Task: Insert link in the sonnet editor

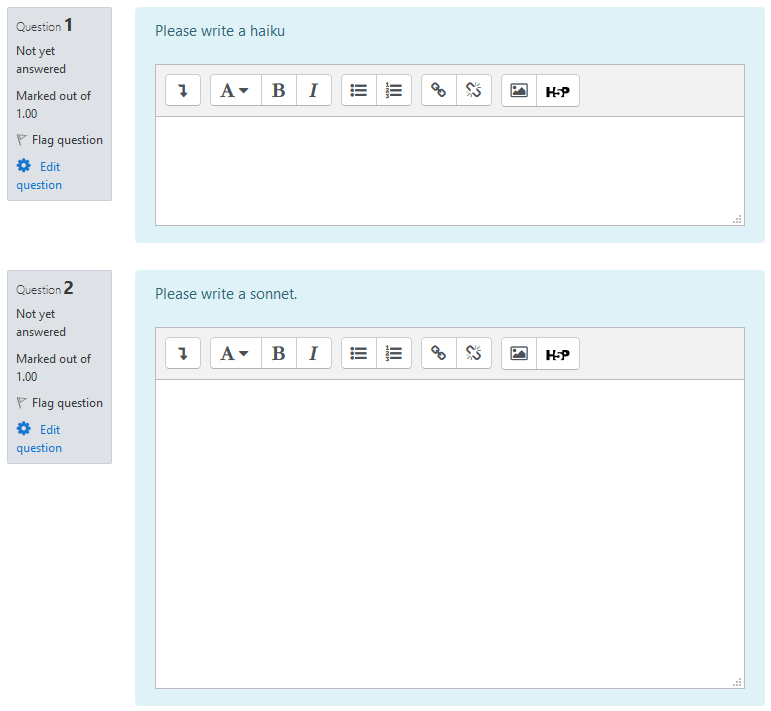Action: pos(439,354)
